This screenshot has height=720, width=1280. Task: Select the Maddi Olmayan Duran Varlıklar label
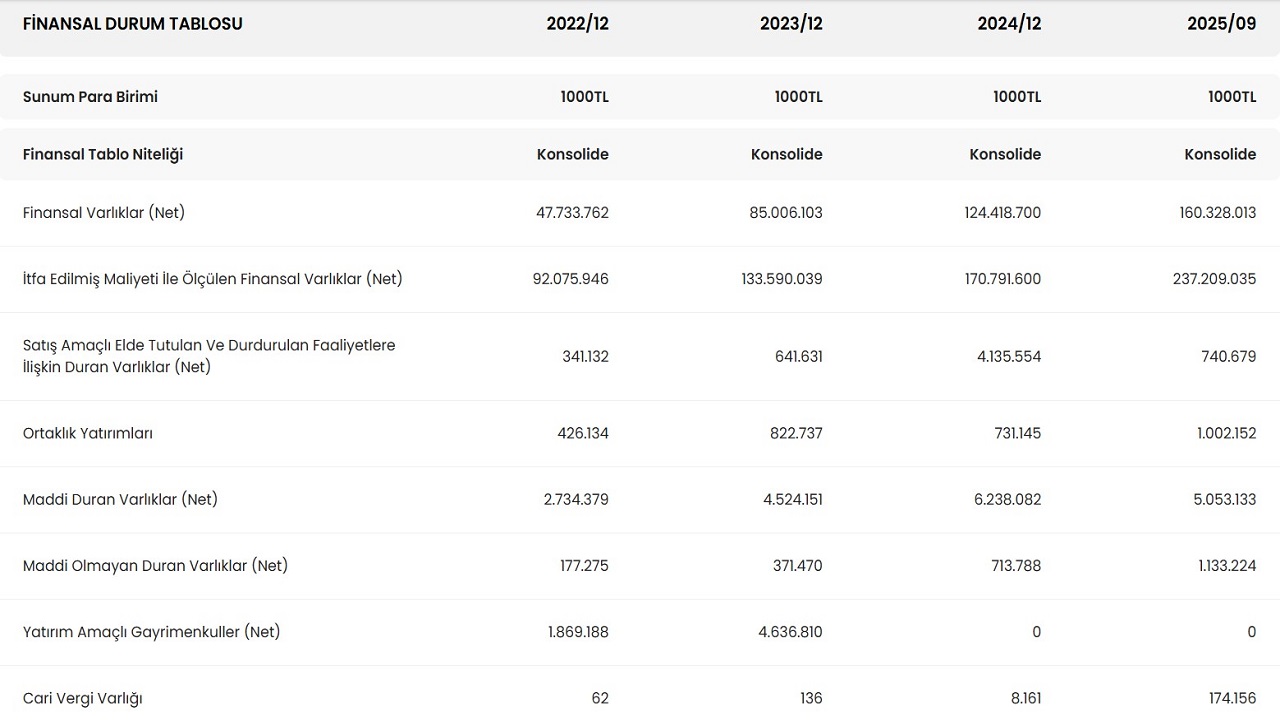(155, 566)
